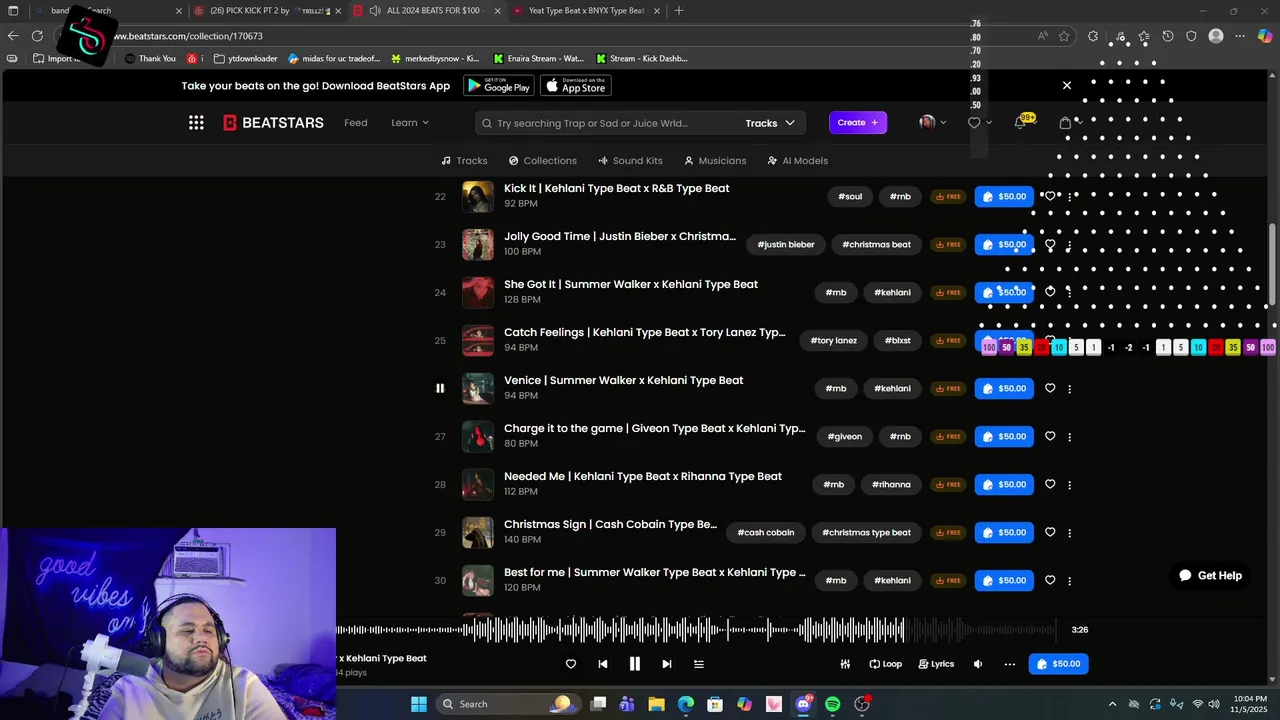Favorite the Venice track
This screenshot has width=1280, height=720.
click(x=1050, y=388)
